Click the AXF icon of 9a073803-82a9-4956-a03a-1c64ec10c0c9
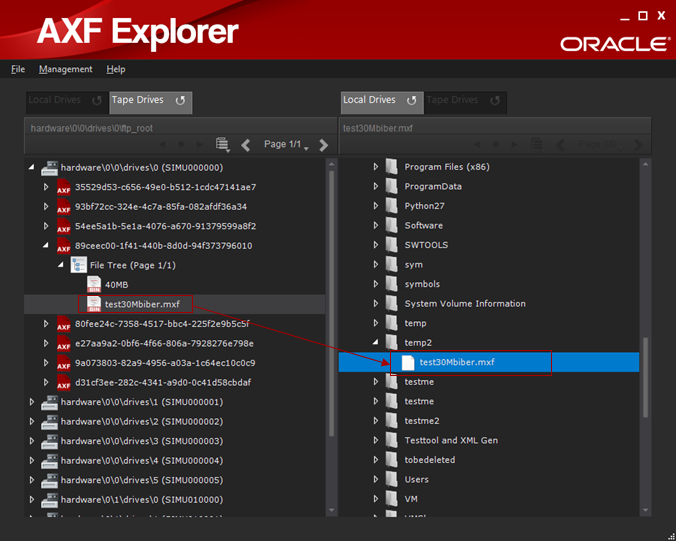676x541 pixels. click(64, 363)
